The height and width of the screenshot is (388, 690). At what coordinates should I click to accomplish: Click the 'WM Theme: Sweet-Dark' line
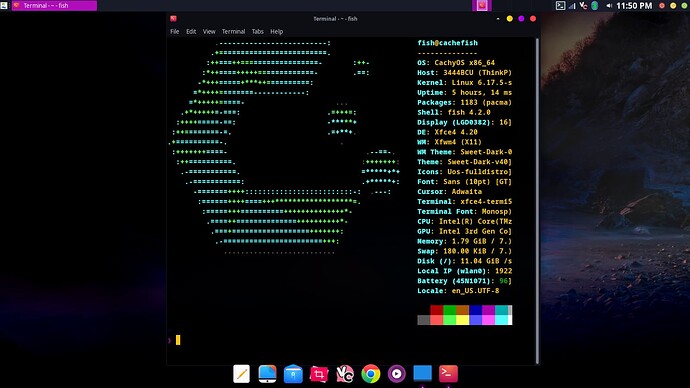pos(465,152)
